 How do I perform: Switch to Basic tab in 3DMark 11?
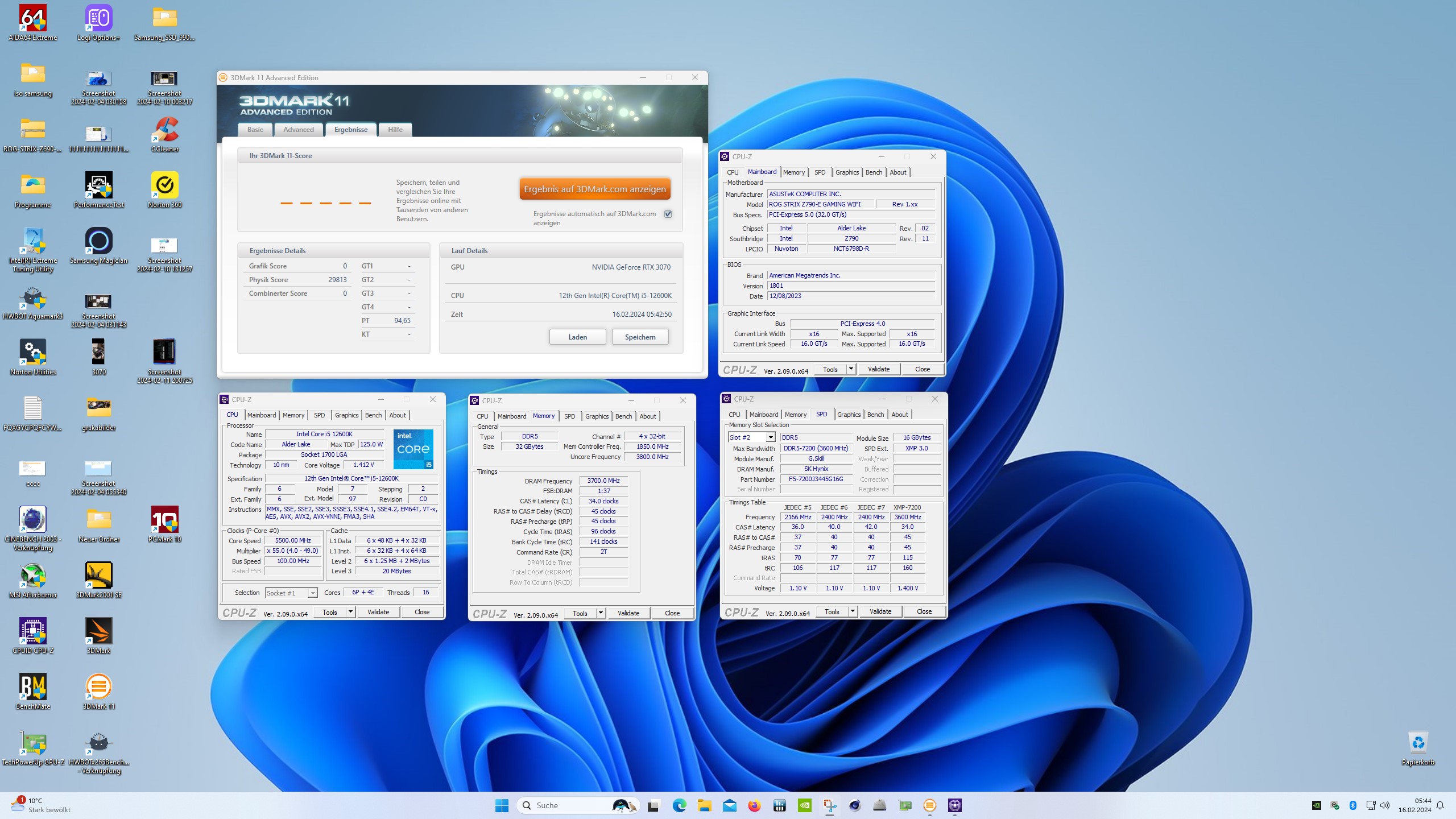click(255, 130)
